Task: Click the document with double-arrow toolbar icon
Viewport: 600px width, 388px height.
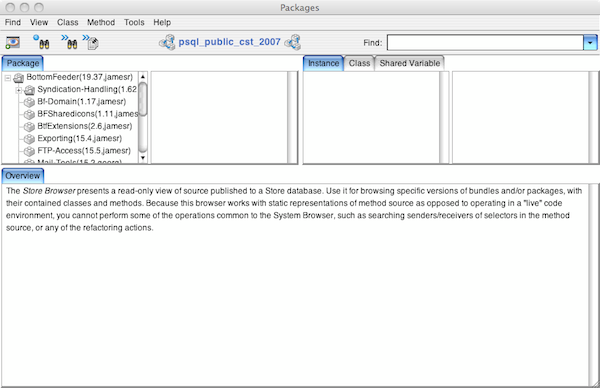Action: pyautogui.click(x=91, y=42)
